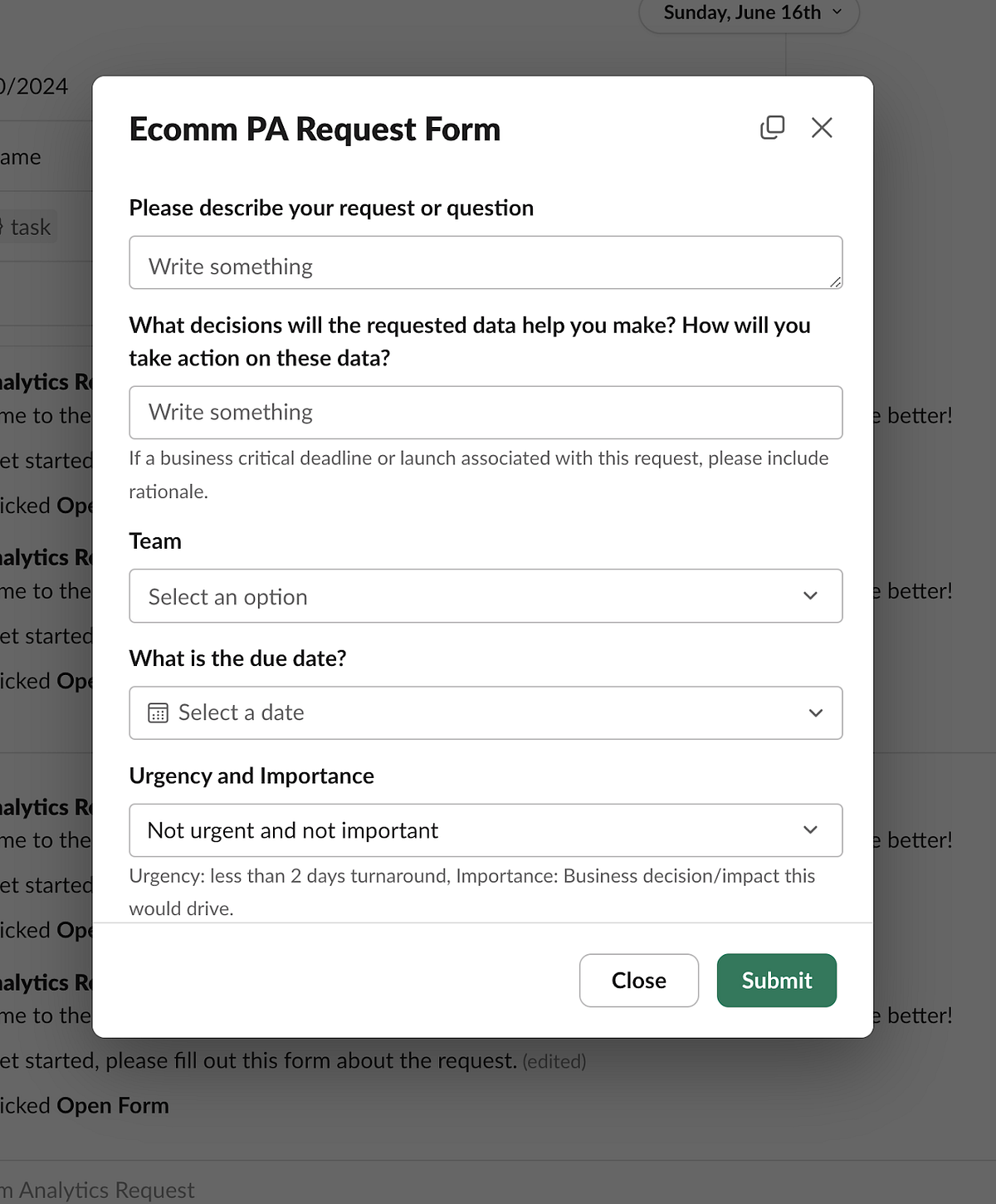Click the urgency dropdown chevron
The width and height of the screenshot is (996, 1204).
click(x=812, y=830)
